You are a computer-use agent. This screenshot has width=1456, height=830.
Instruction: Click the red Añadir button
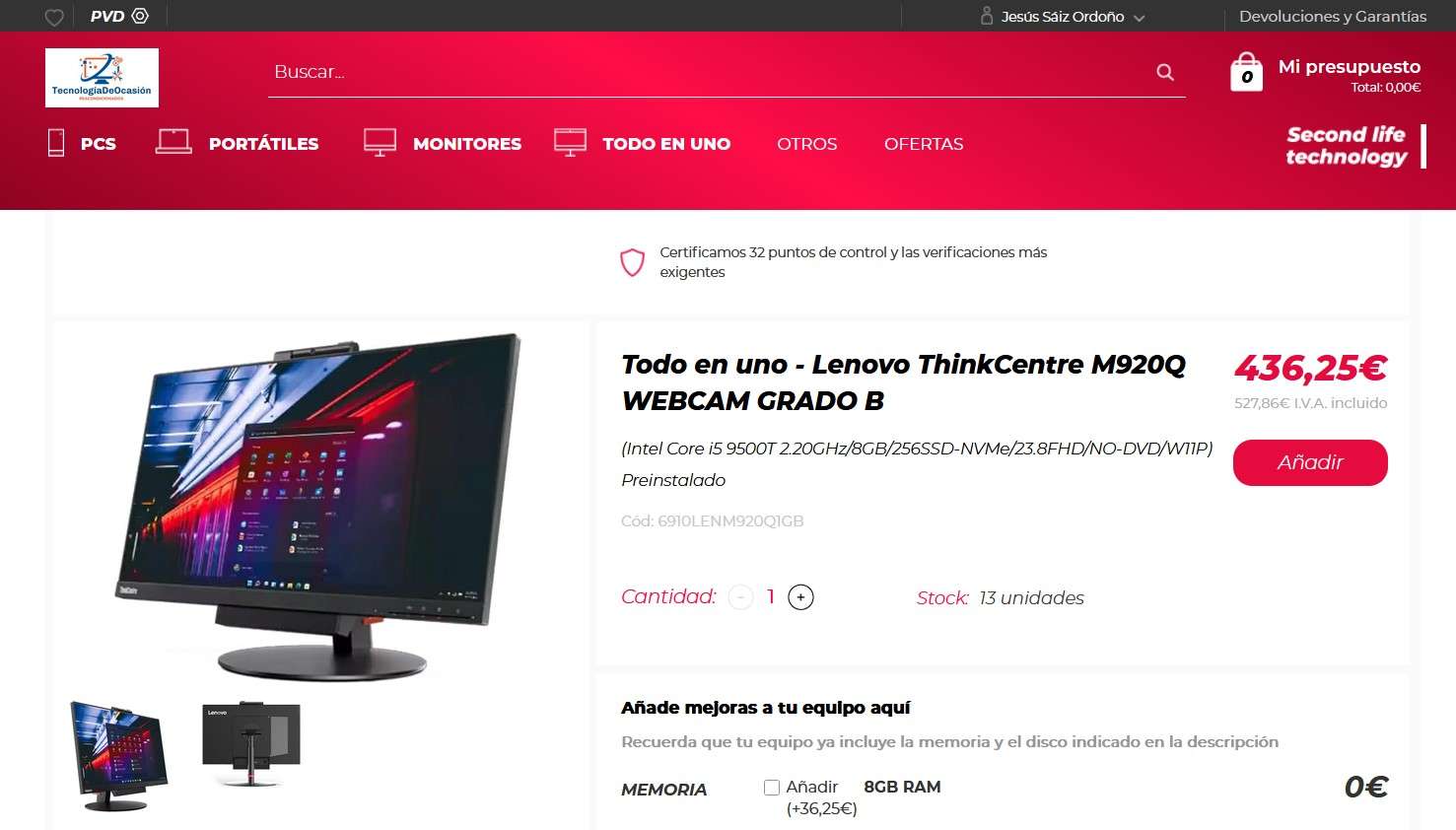point(1310,462)
